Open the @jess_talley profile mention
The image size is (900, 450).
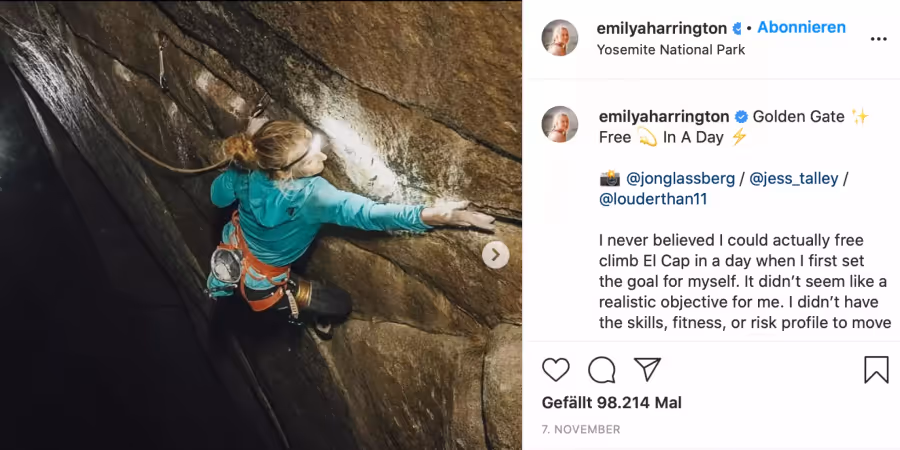(x=794, y=179)
